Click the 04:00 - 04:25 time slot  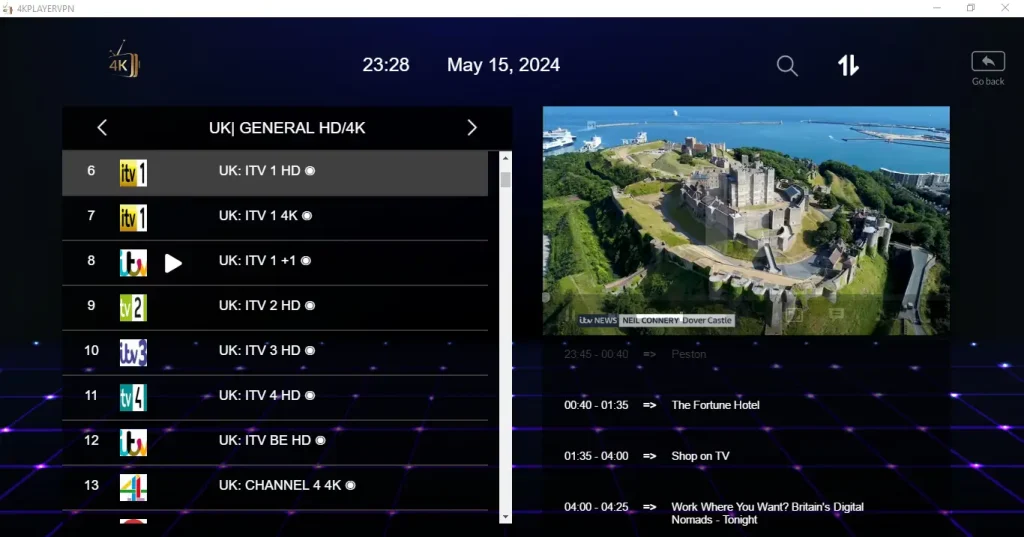596,507
